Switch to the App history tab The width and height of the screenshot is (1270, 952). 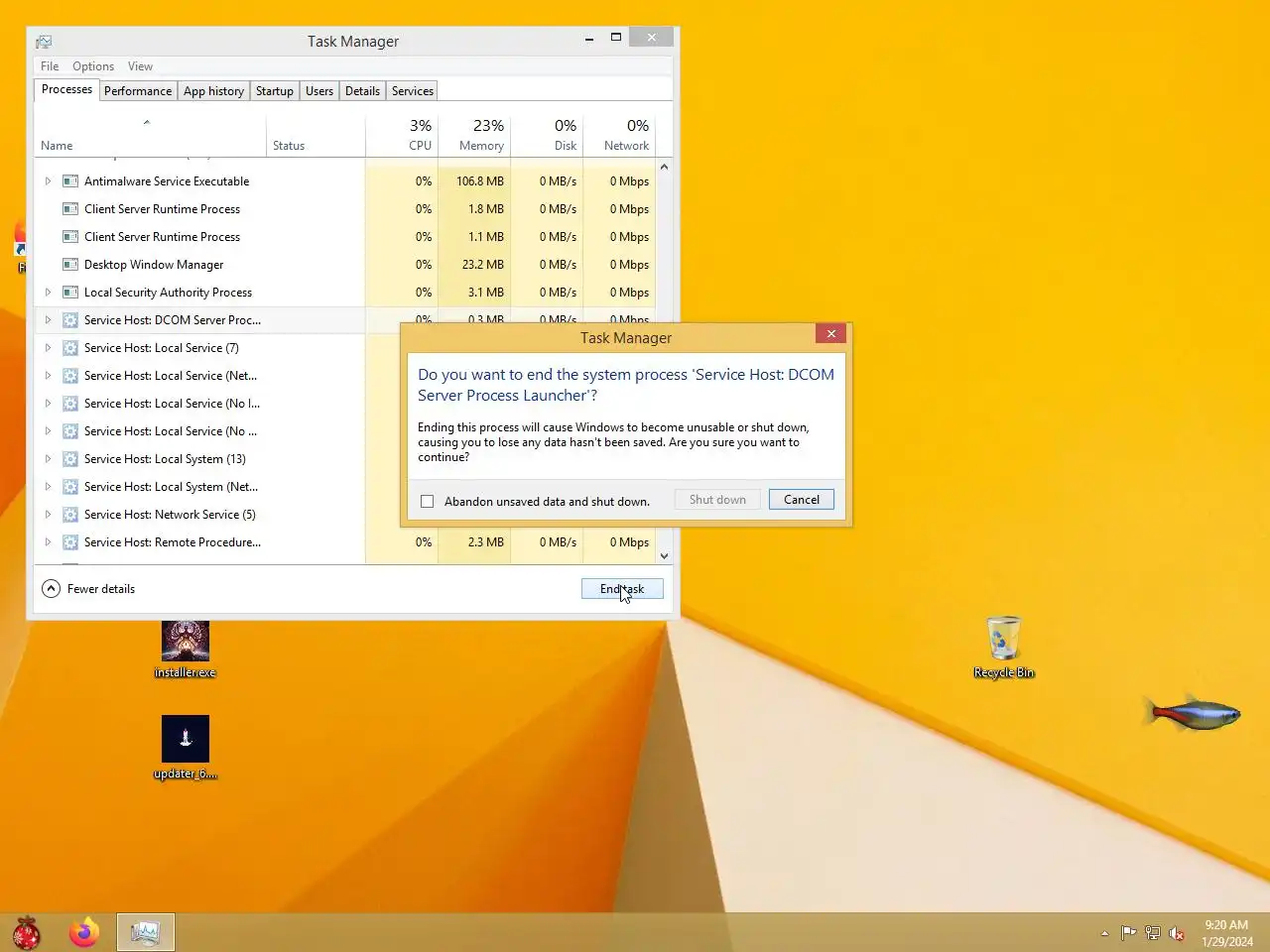(213, 91)
